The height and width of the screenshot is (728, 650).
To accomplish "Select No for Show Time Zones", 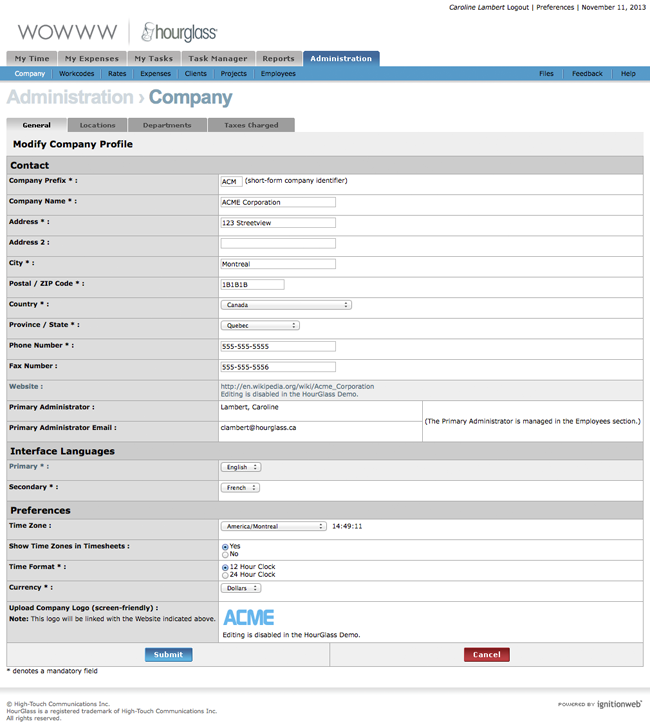I will coord(224,554).
